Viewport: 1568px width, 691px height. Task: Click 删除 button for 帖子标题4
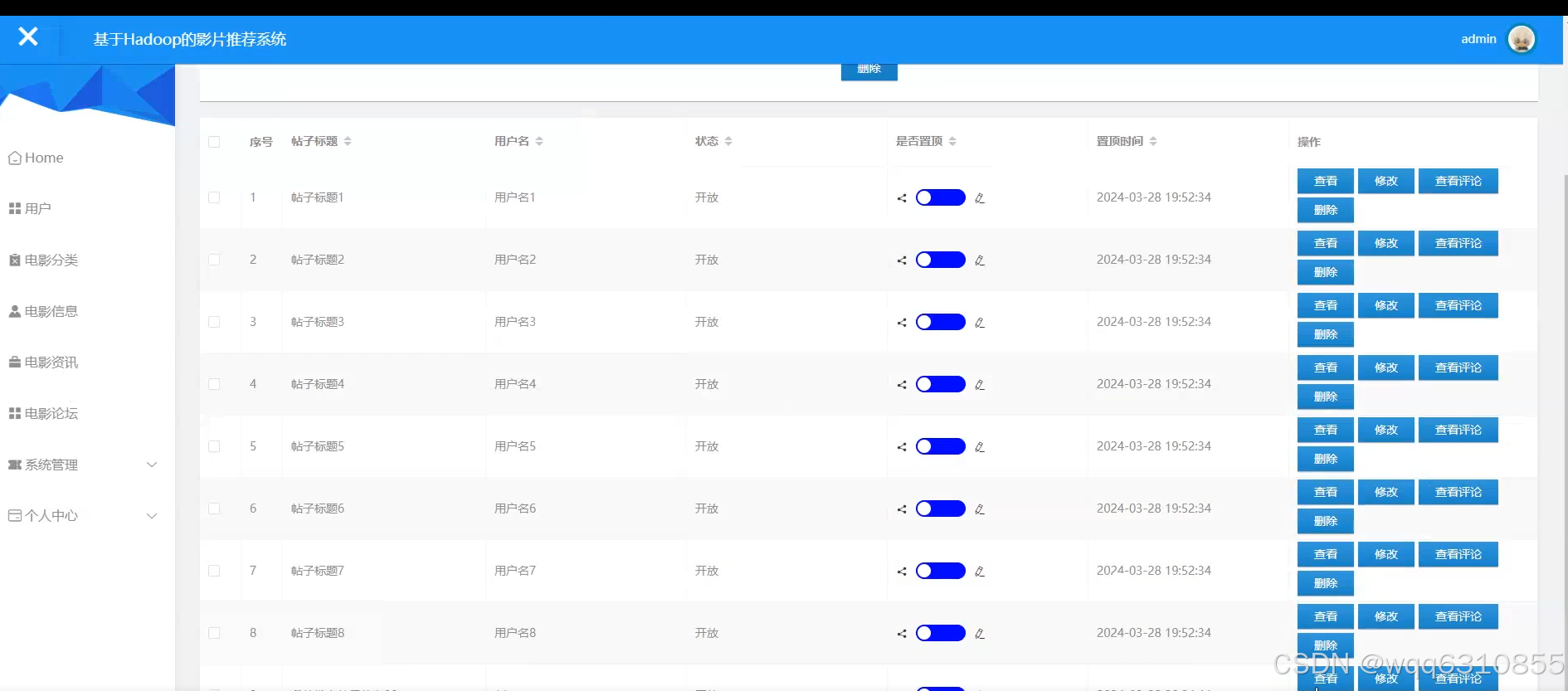(1326, 397)
